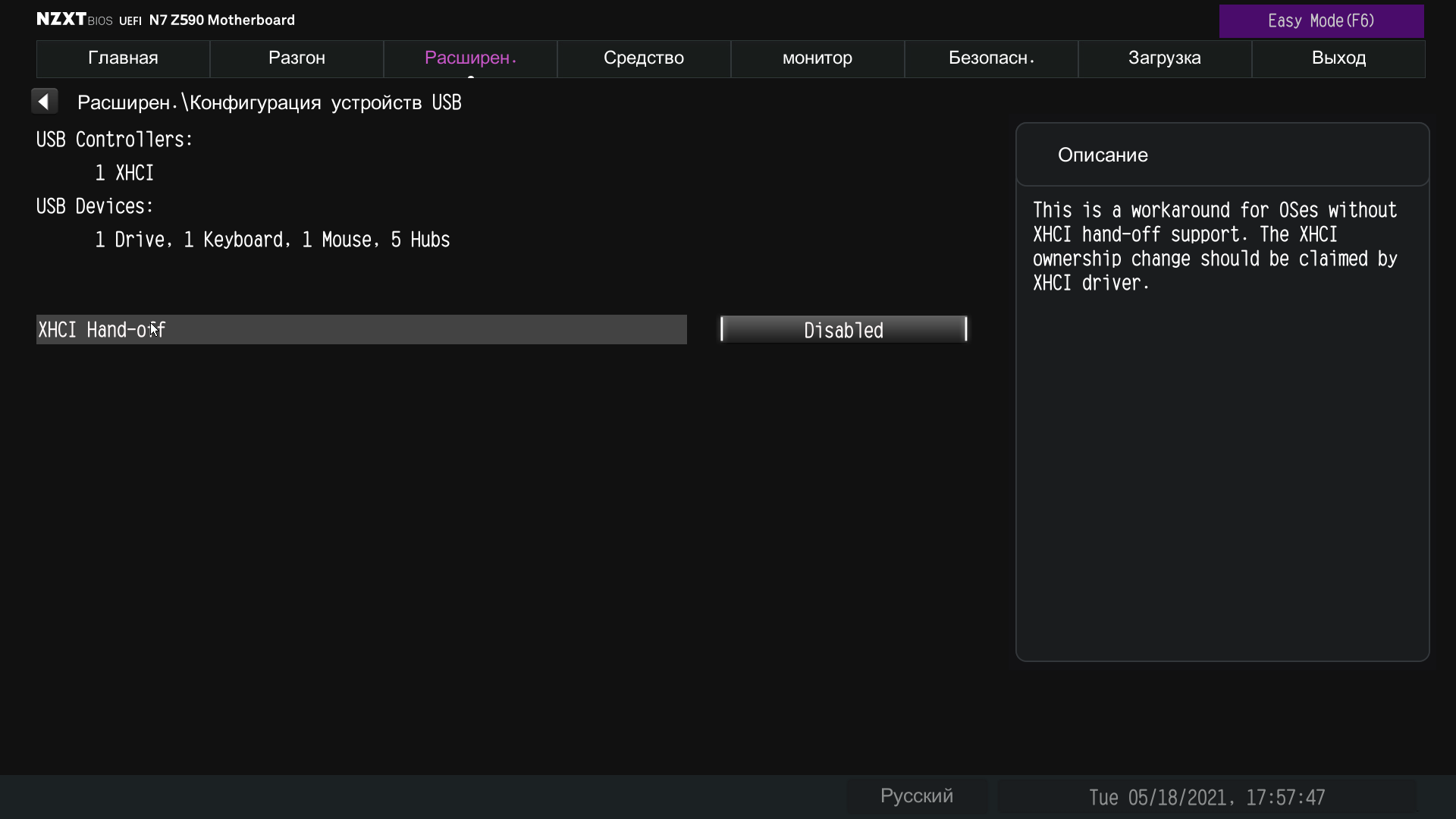Switch to Easy Mode (F6)

click(1321, 21)
